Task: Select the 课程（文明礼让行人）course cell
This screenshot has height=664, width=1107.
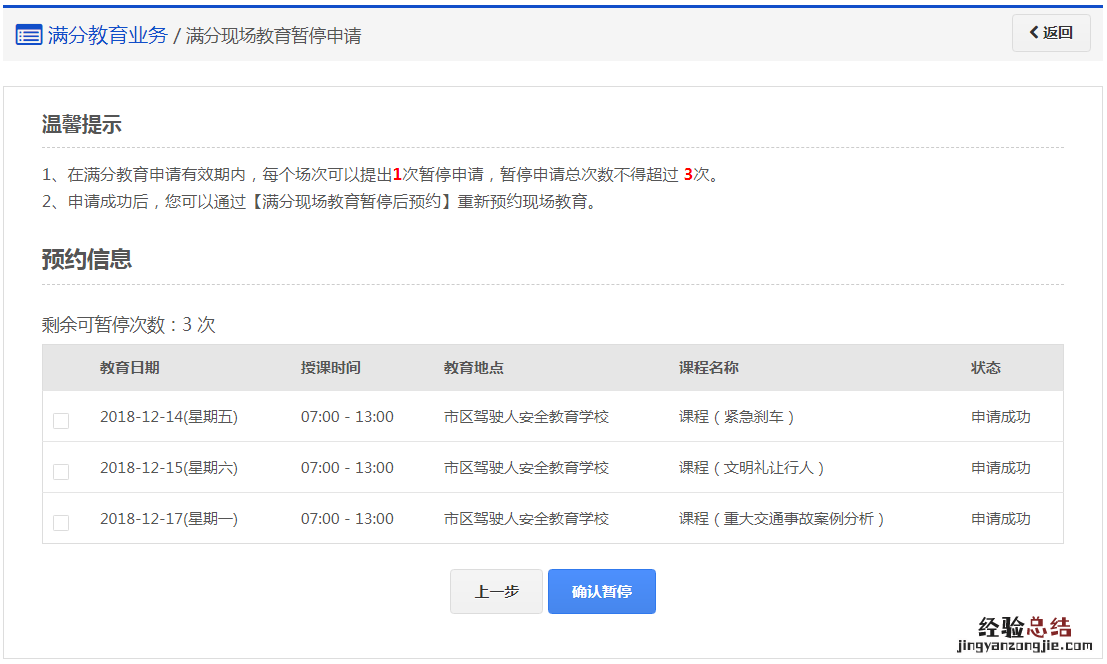Action: tap(752, 468)
